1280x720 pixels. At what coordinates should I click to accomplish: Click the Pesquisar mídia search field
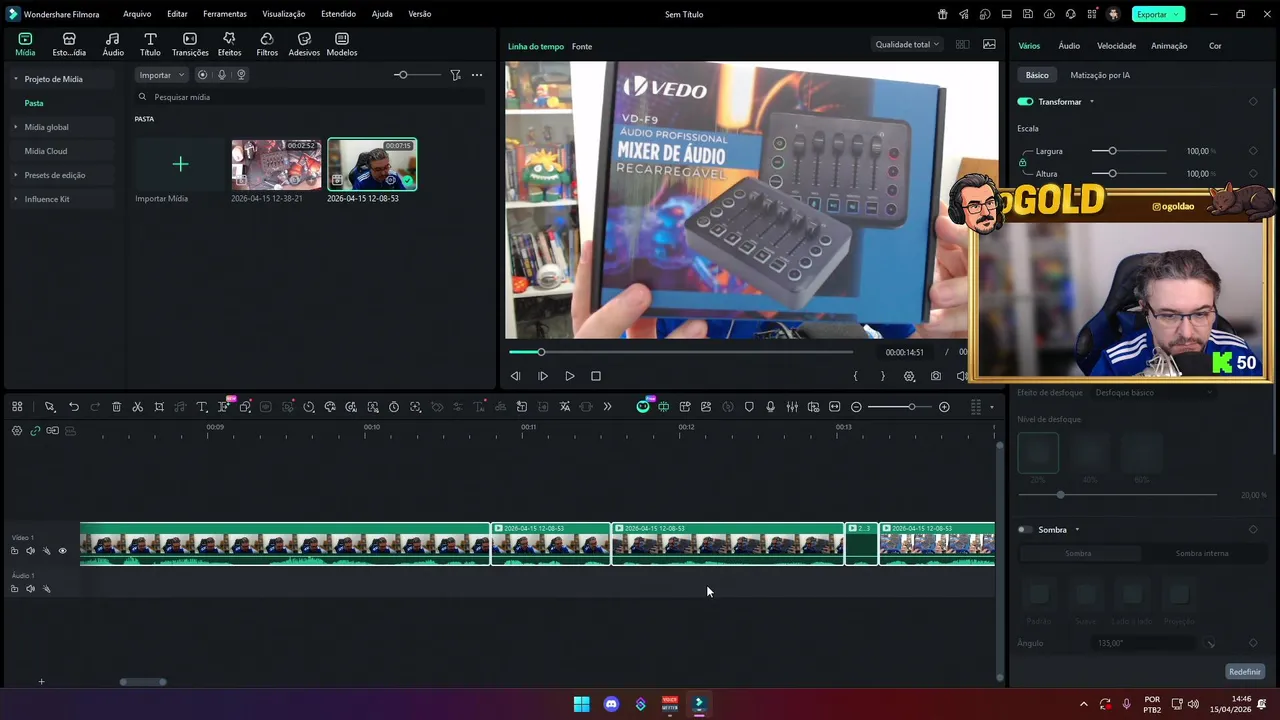[310, 97]
